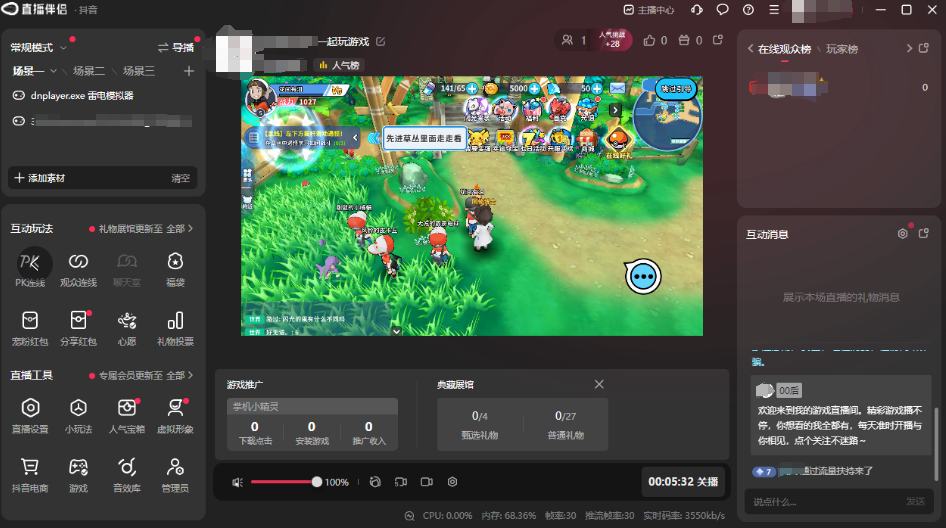Open 虚拟形象 virtual avatar
The height and width of the screenshot is (528, 946).
pos(175,416)
